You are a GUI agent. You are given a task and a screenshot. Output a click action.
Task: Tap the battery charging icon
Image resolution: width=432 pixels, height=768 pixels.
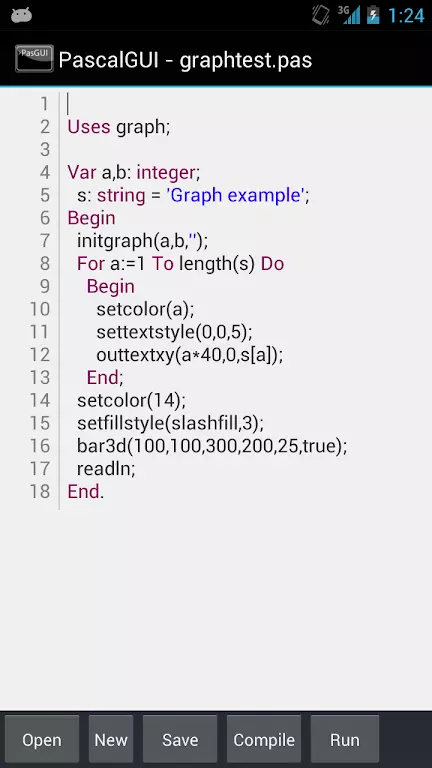tap(373, 15)
